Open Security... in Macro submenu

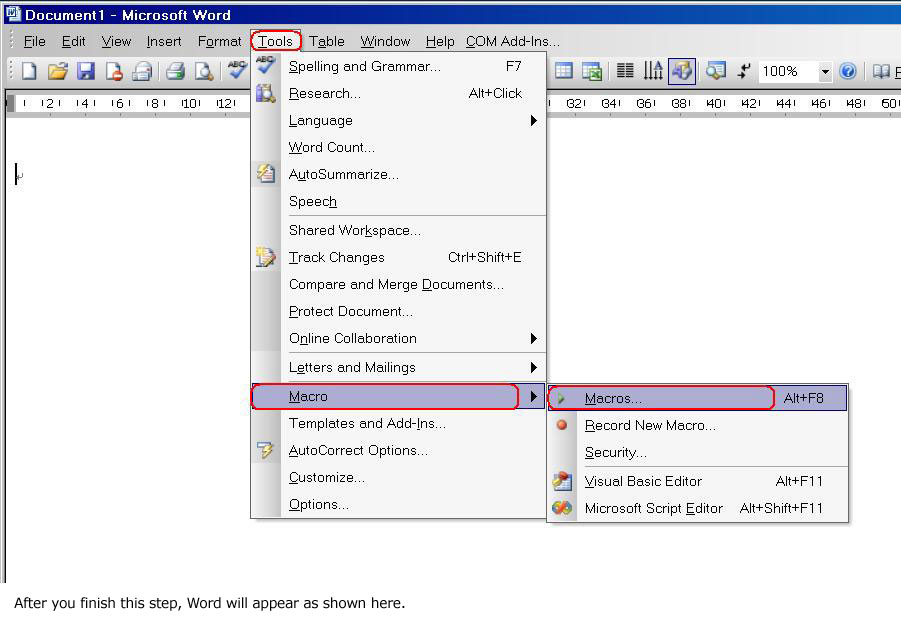pyautogui.click(x=698, y=452)
